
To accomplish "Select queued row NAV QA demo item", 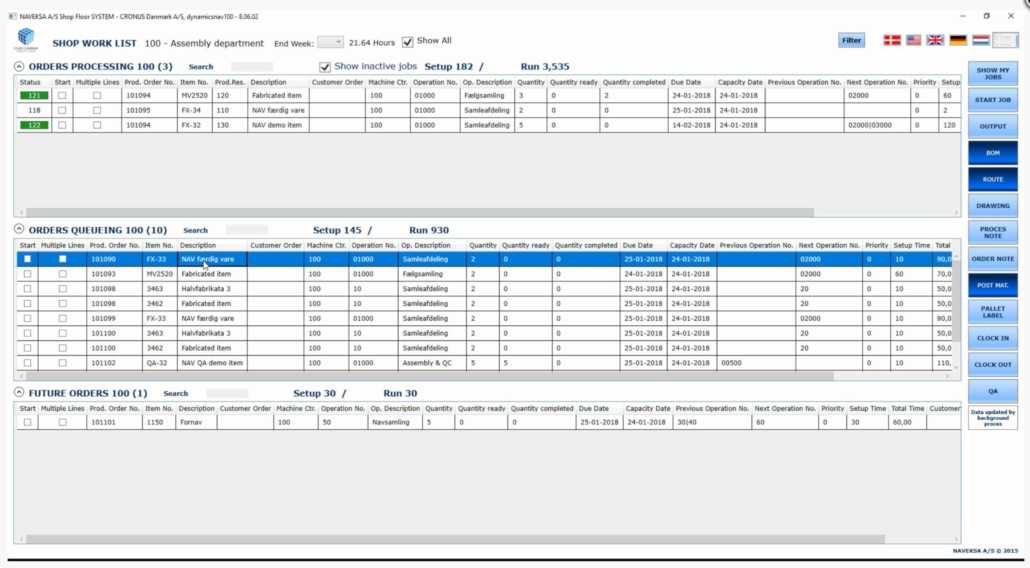I will click(x=484, y=362).
